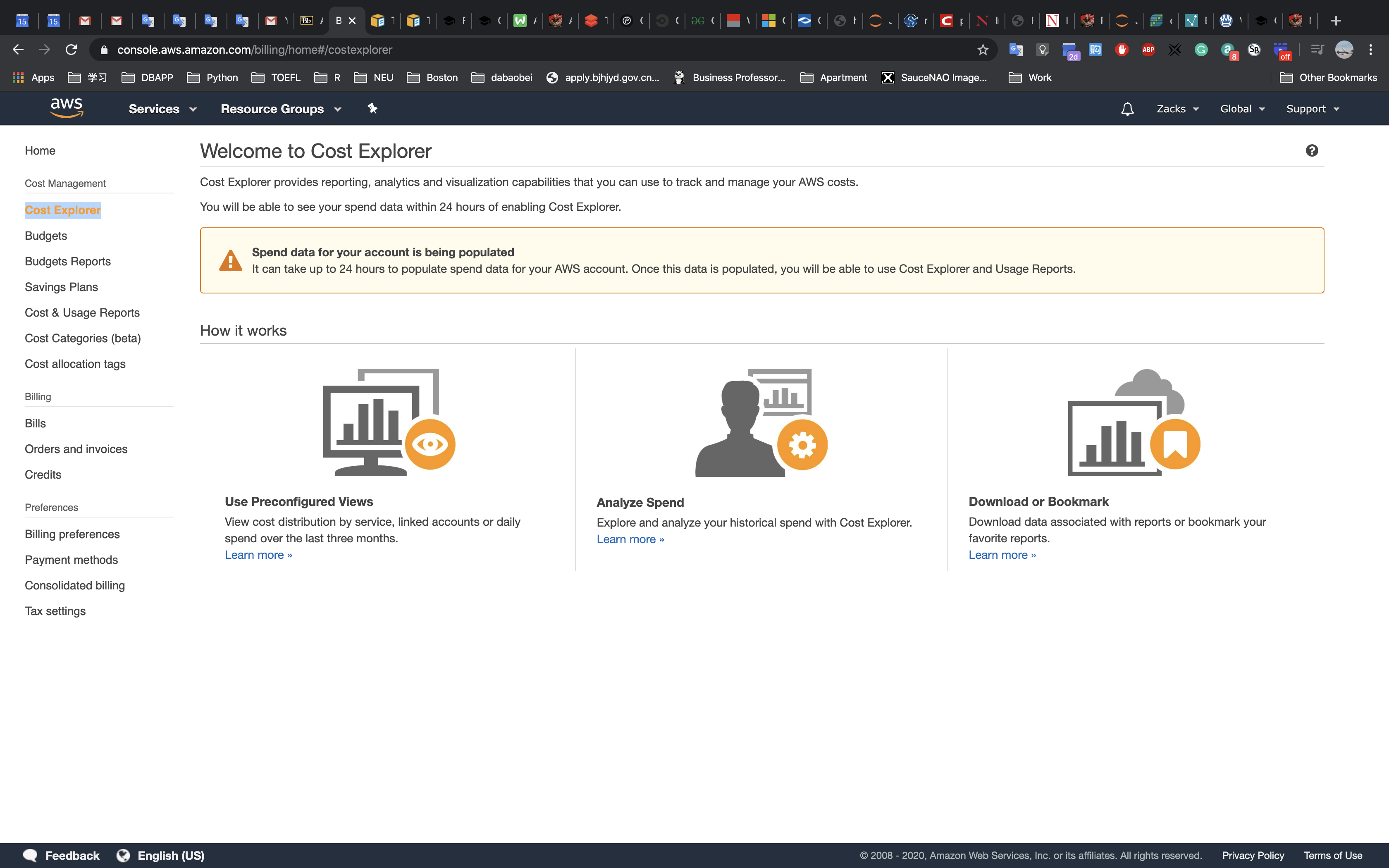This screenshot has height=868, width=1389.
Task: Expand the Resource Groups dropdown
Action: [281, 109]
